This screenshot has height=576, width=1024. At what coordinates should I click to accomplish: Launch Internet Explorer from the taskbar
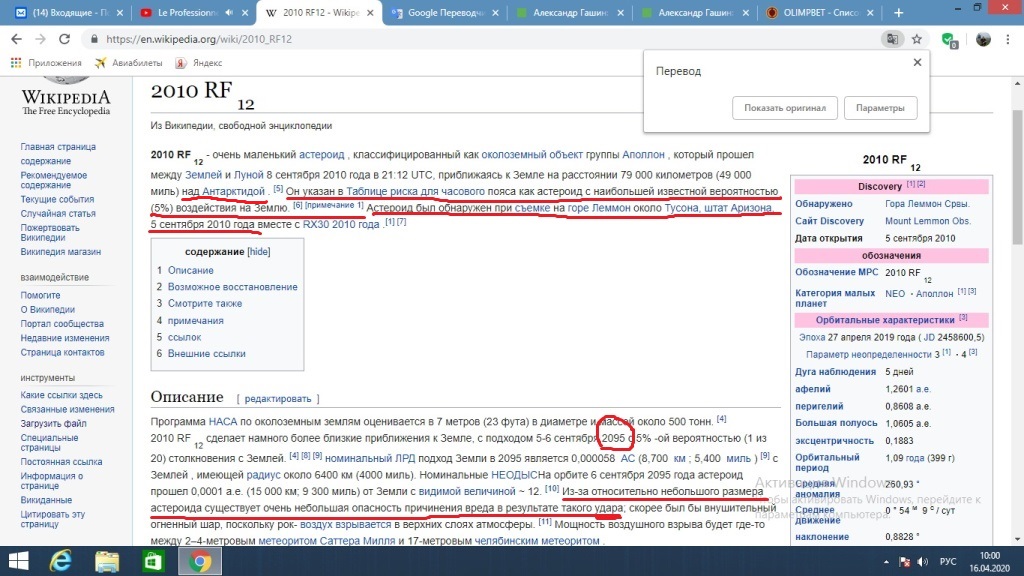[x=61, y=561]
